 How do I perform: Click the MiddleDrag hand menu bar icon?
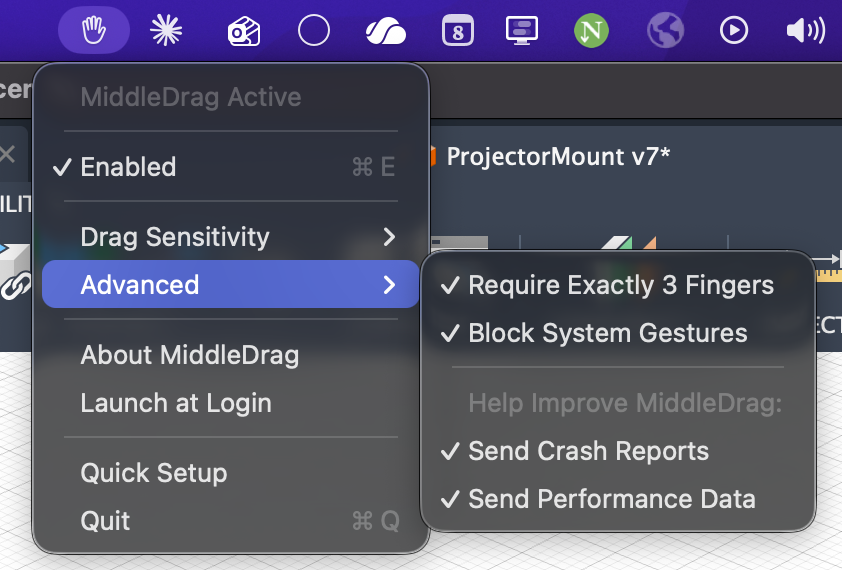[x=94, y=31]
